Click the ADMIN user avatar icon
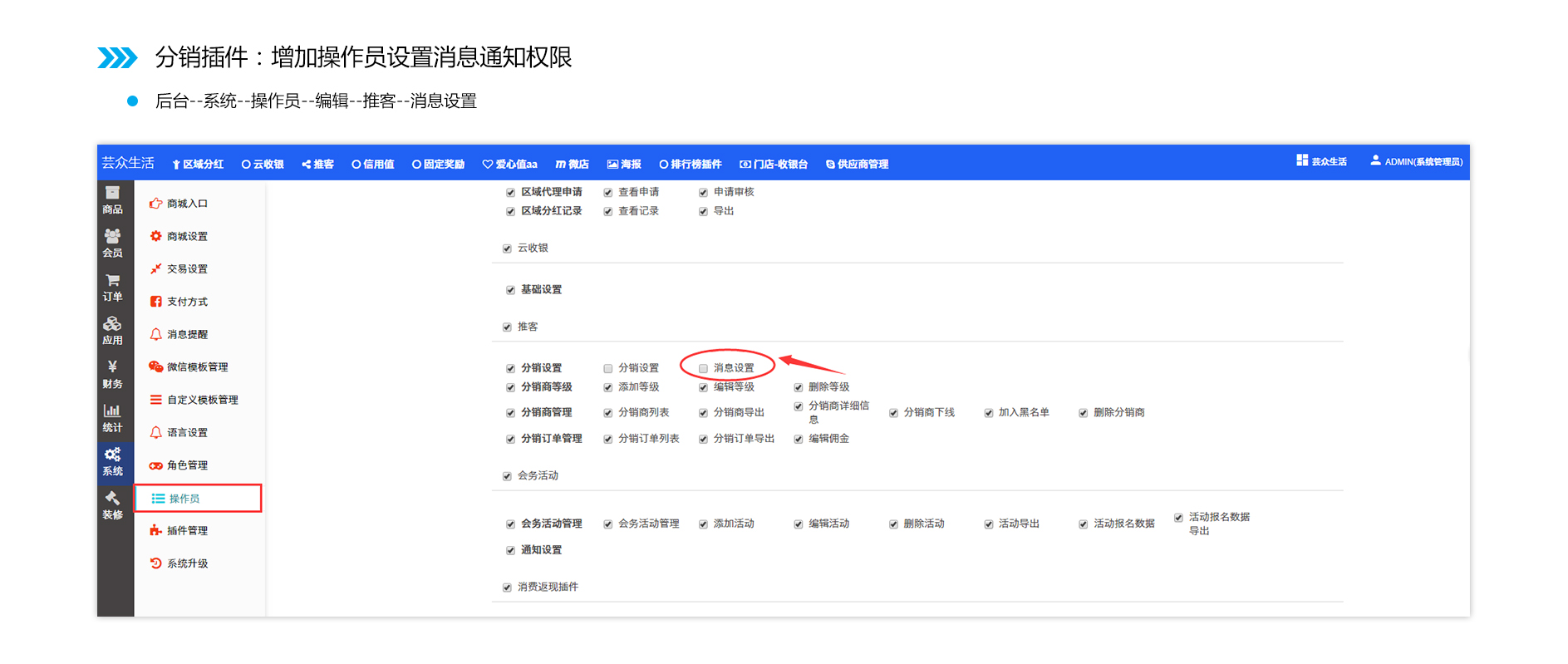 1375,160
